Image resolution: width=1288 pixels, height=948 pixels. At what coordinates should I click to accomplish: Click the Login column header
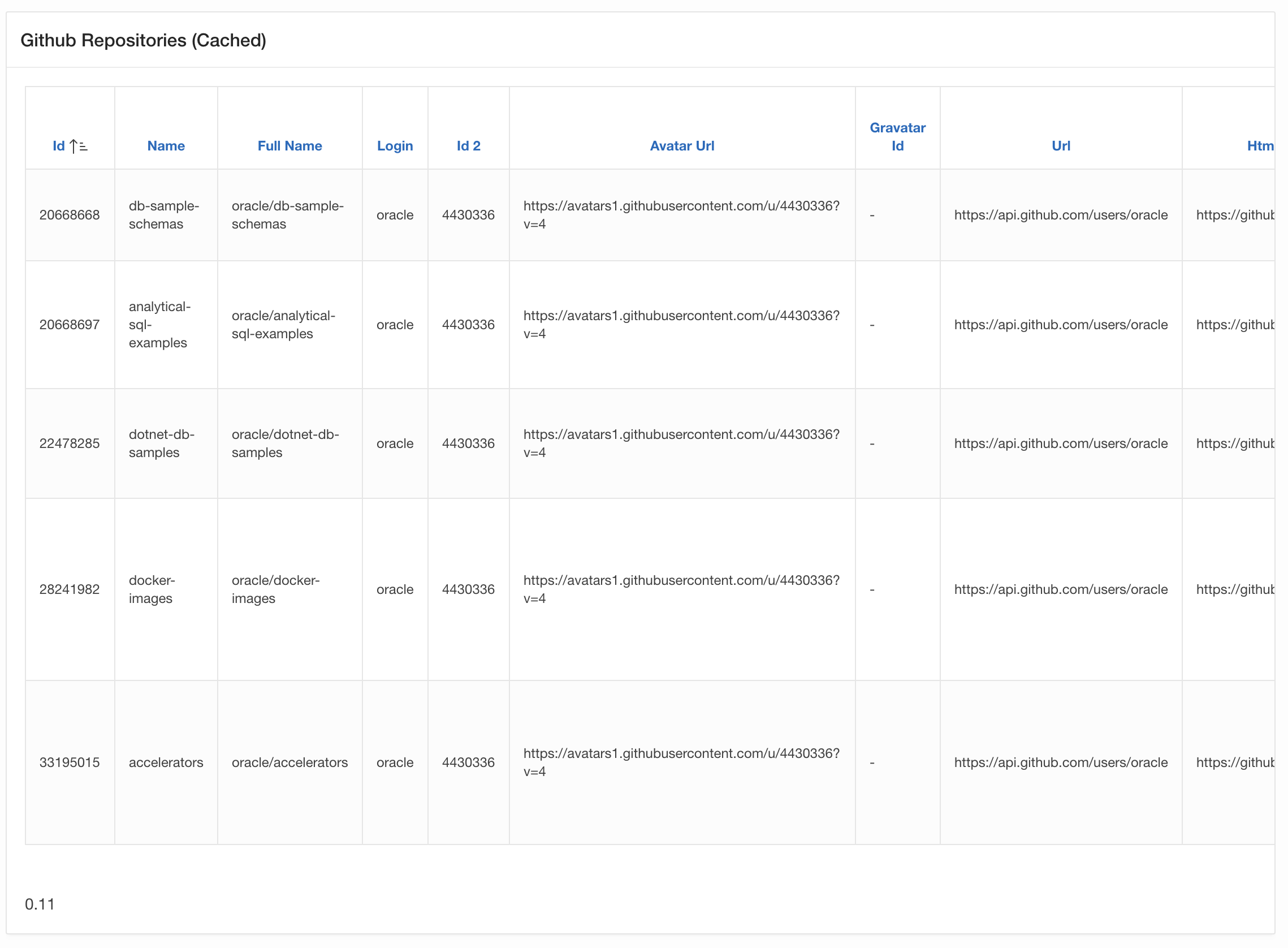[x=395, y=146]
